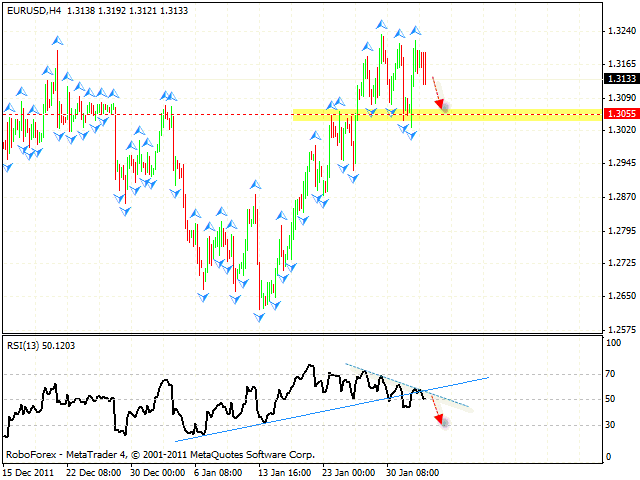
Task: Select the descending RSI trendline
Action: [x=410, y=384]
